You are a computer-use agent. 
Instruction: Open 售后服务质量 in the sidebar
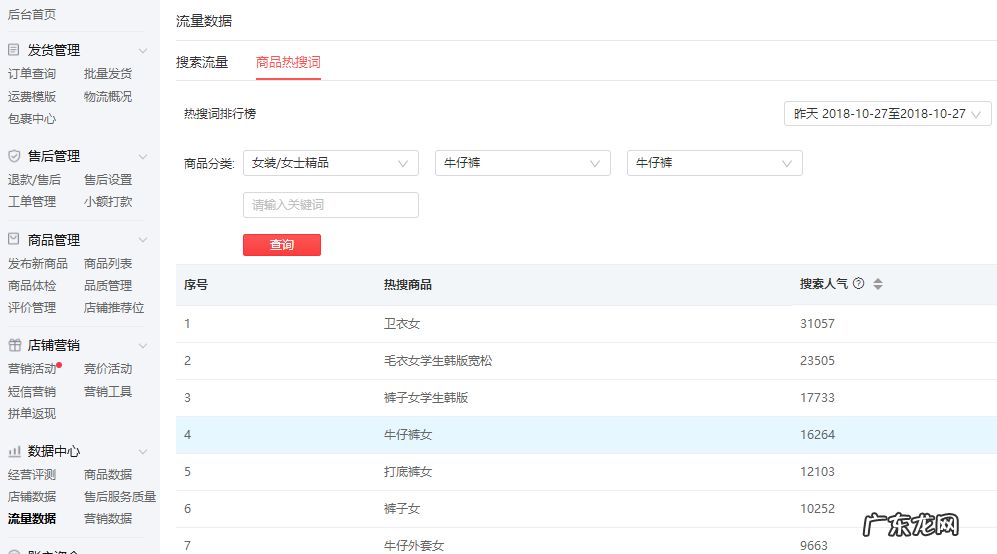pyautogui.click(x=120, y=496)
